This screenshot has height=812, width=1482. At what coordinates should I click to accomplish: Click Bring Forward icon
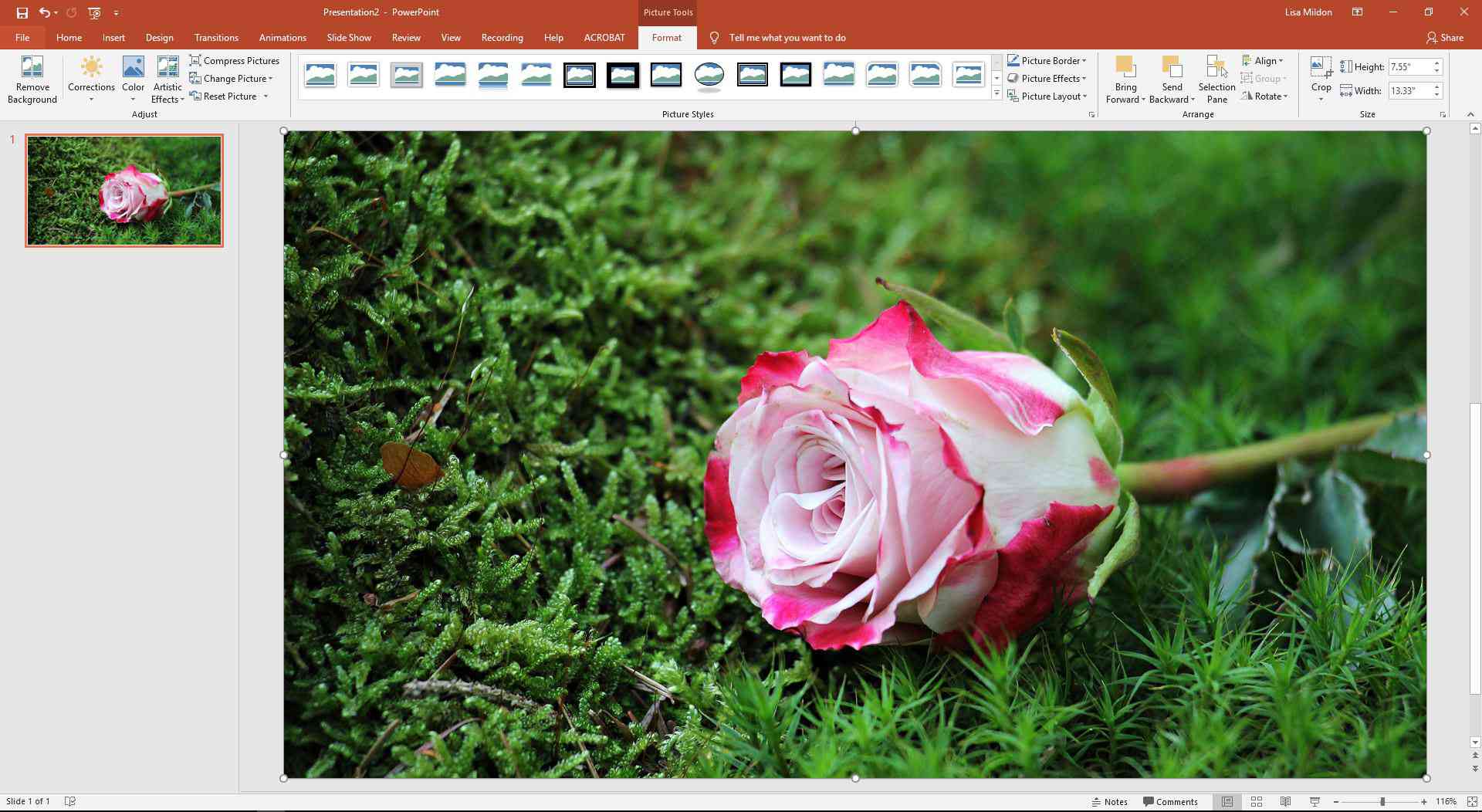1125,67
